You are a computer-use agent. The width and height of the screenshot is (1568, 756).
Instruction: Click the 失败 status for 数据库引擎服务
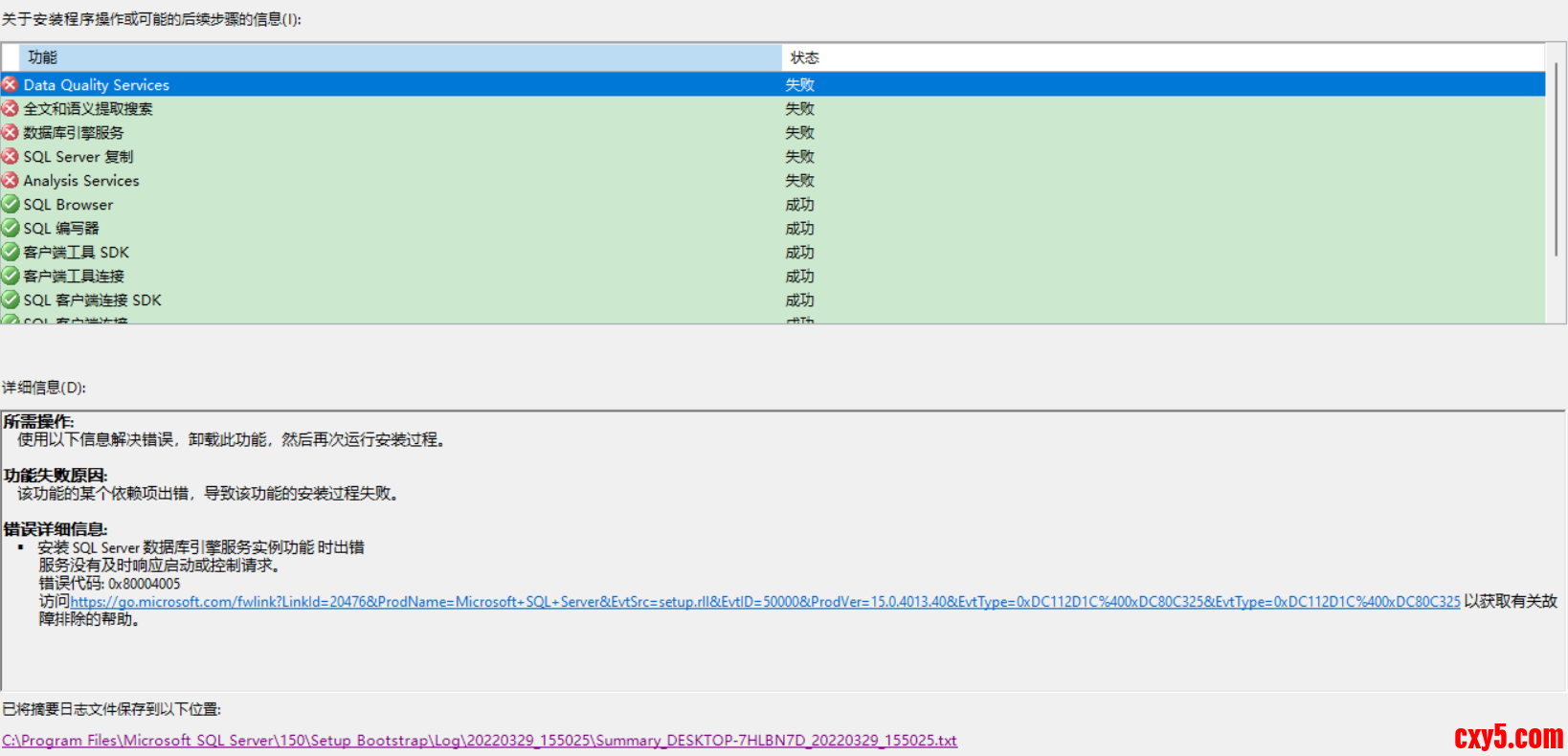[799, 133]
